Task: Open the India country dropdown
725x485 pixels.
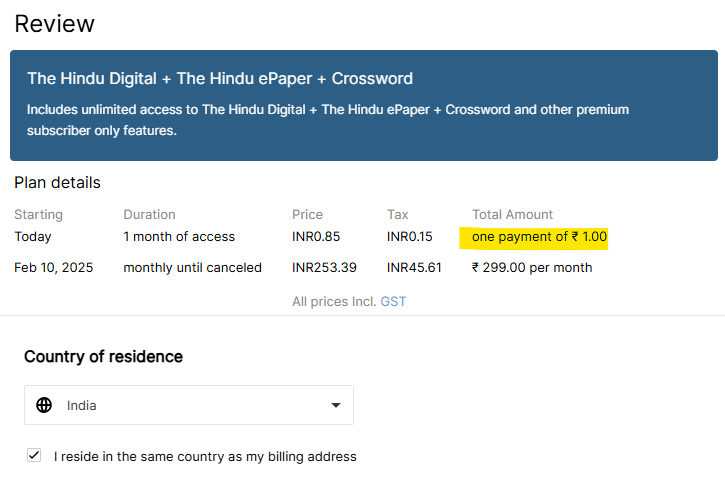Action: click(189, 405)
